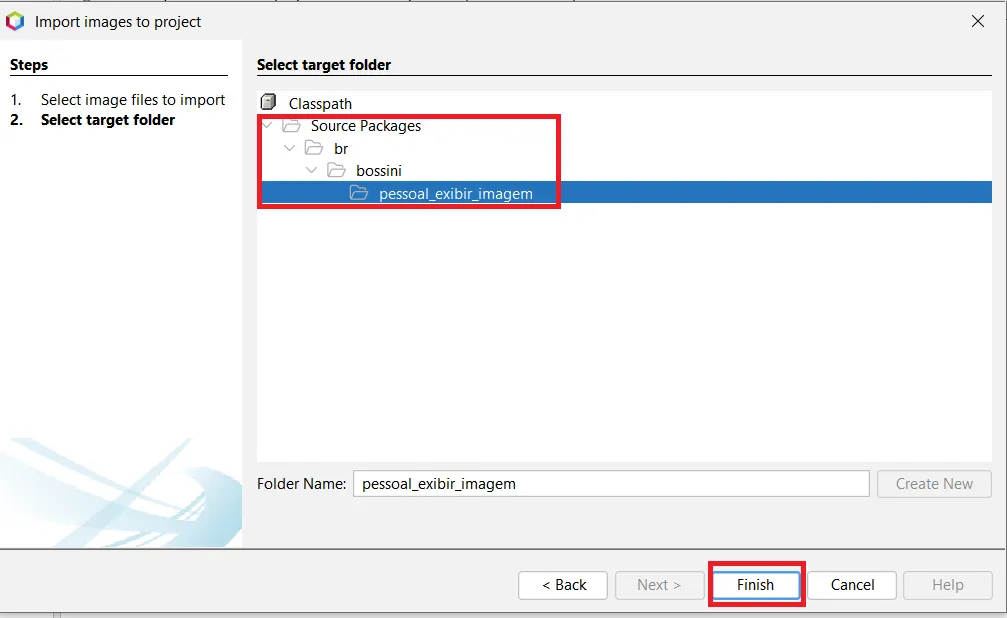Go back with the Back button
Screen dimensions: 1007x618
tap(563, 585)
